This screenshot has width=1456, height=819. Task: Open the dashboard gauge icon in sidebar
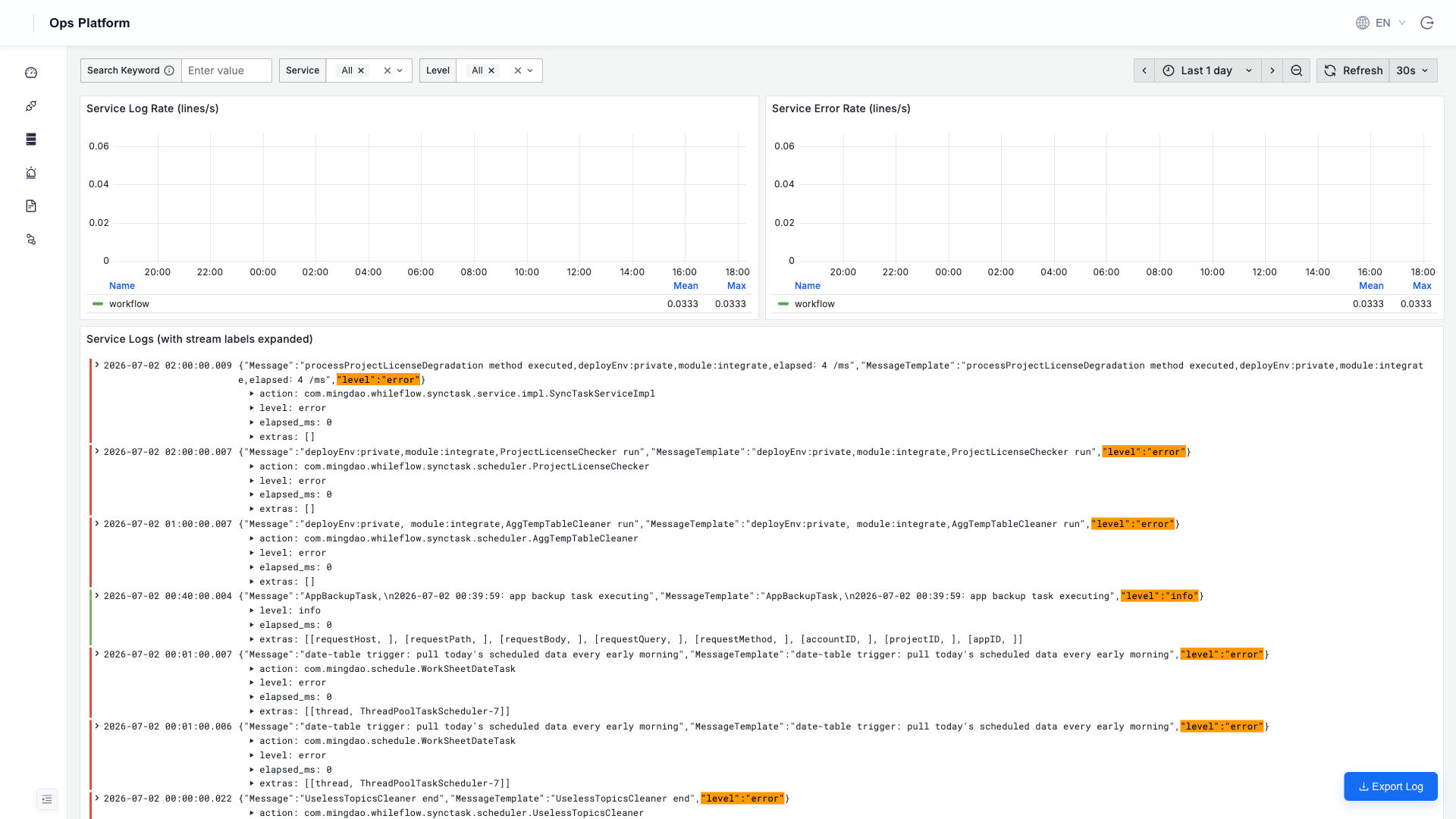click(x=31, y=73)
